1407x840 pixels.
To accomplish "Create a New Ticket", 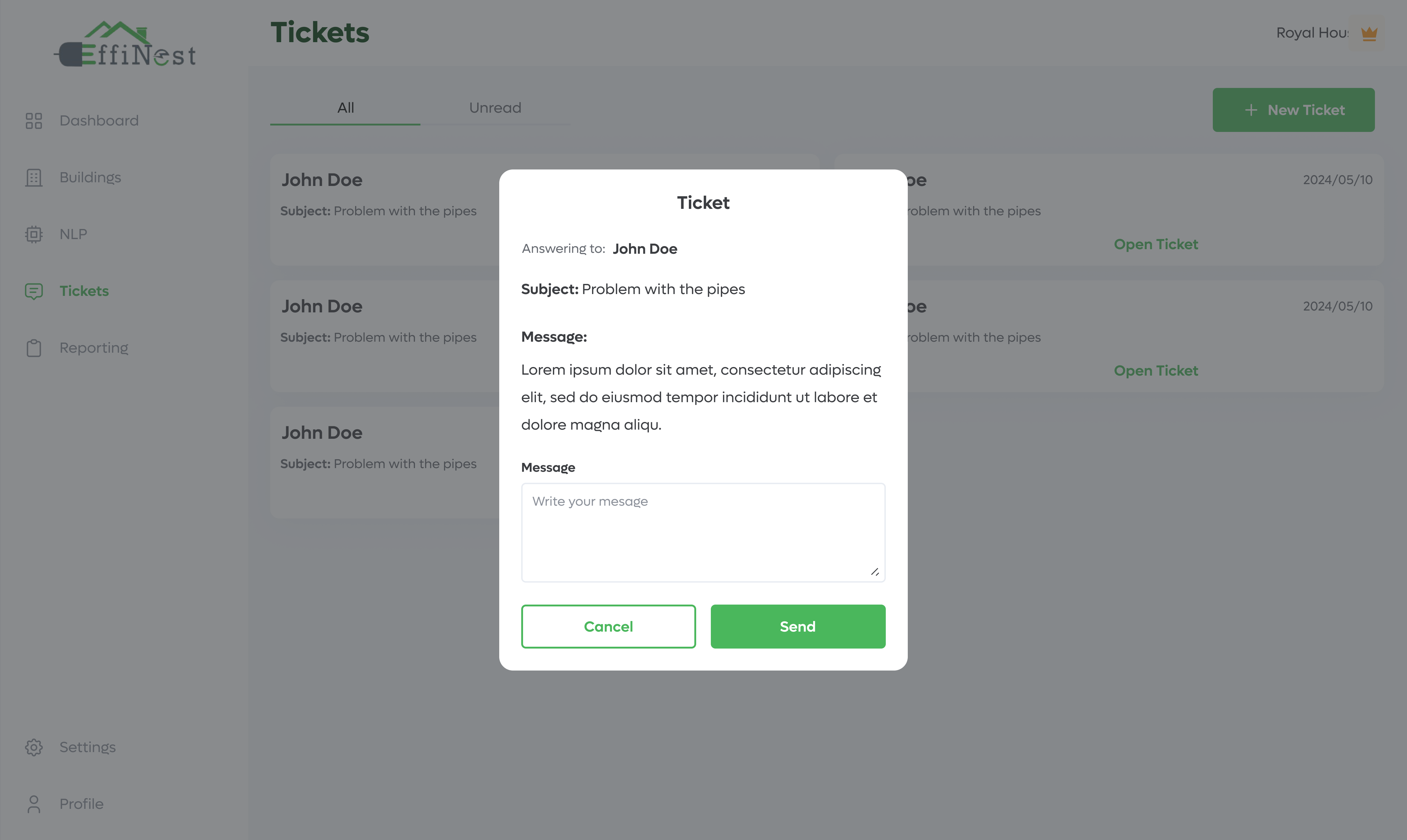I will click(1293, 110).
